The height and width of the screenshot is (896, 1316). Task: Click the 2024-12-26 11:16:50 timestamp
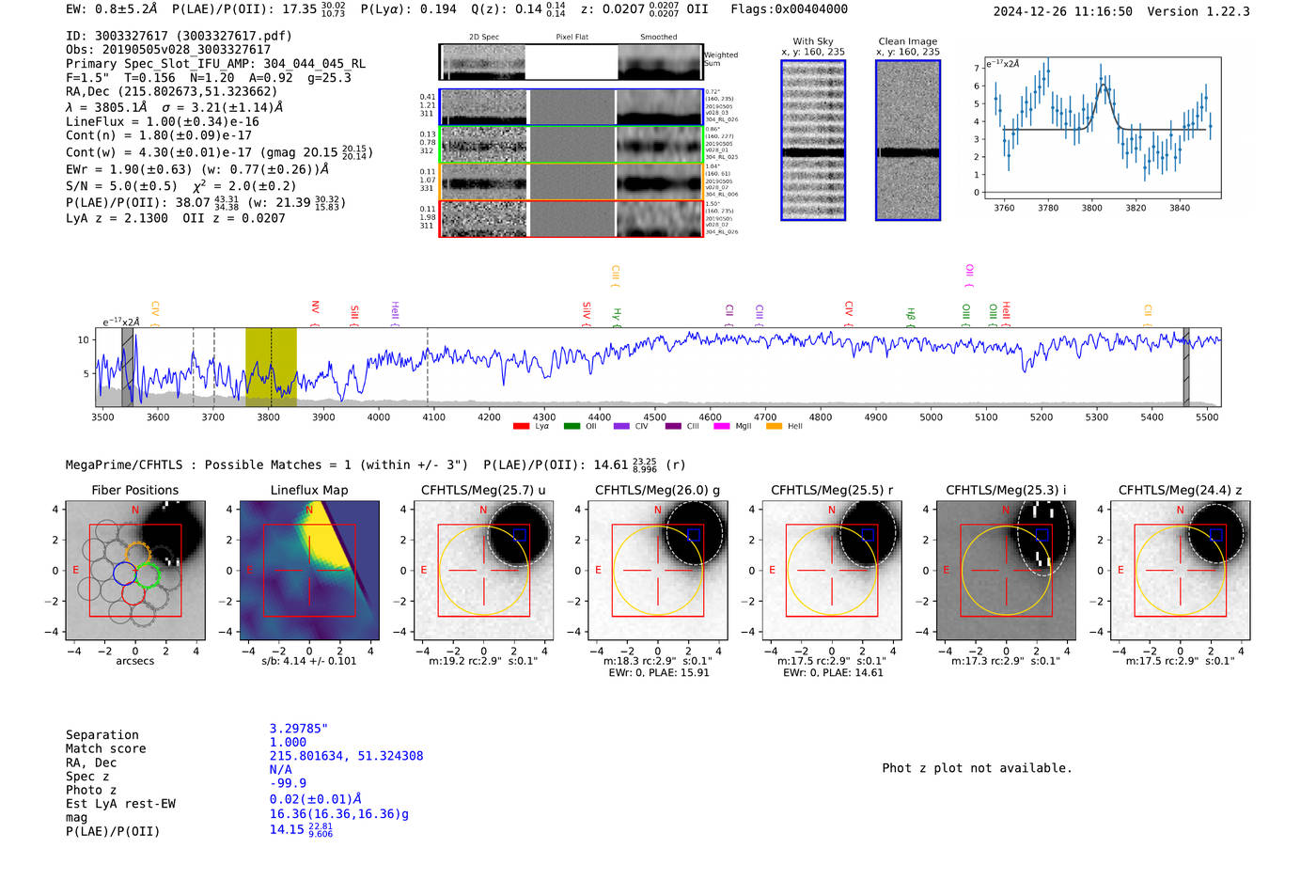pos(1063,11)
